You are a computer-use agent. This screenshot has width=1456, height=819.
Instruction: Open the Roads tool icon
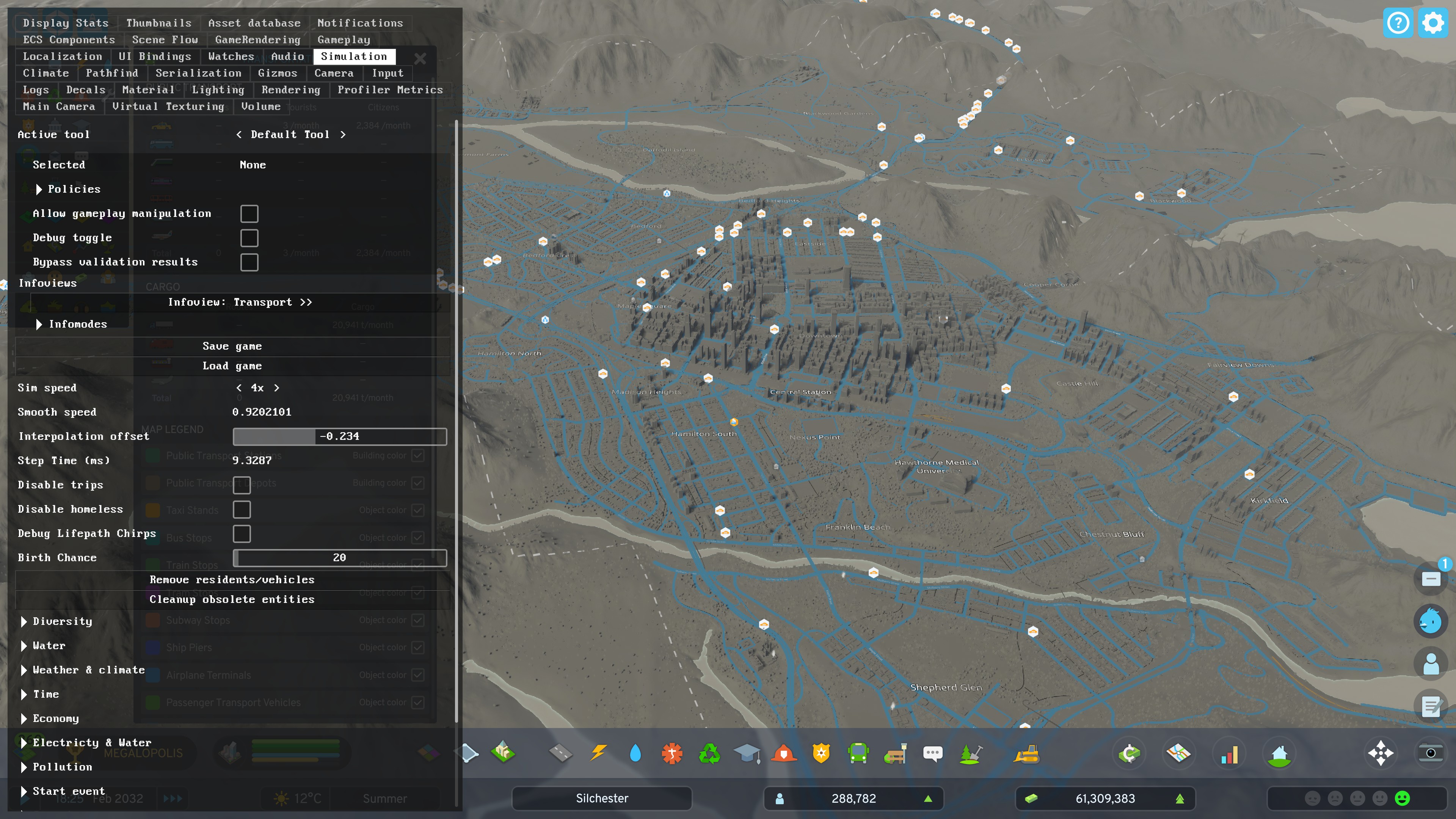560,752
